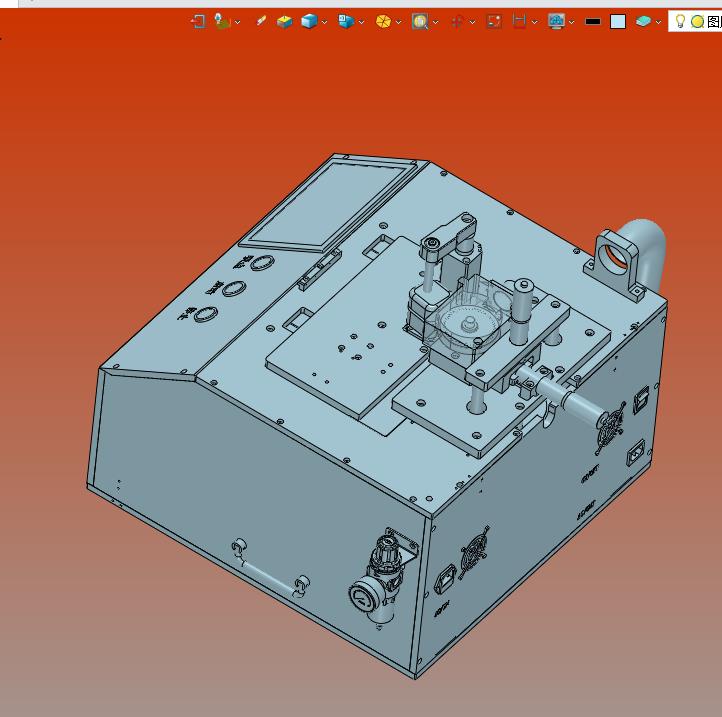
Task: Click the black color swatch
Action: pos(593,22)
